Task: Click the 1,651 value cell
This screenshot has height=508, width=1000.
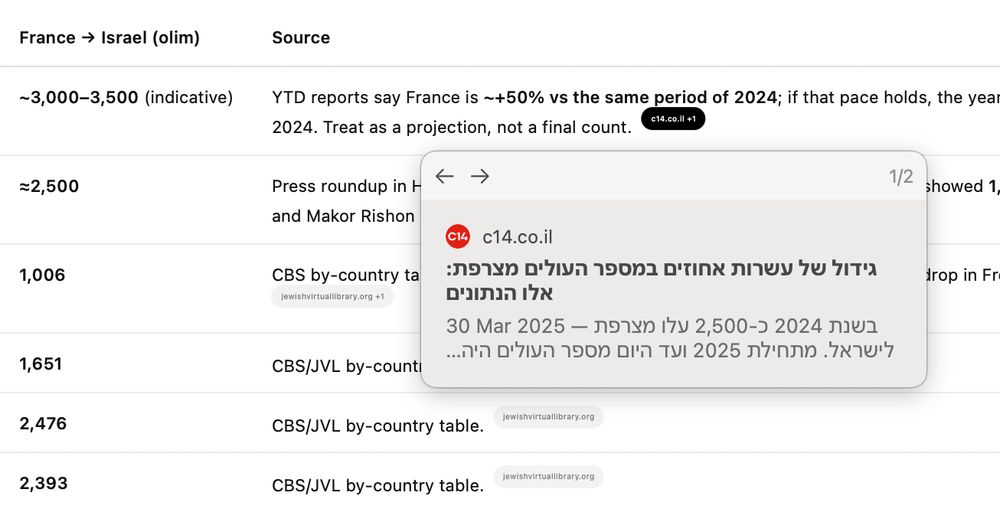Action: [x=41, y=364]
